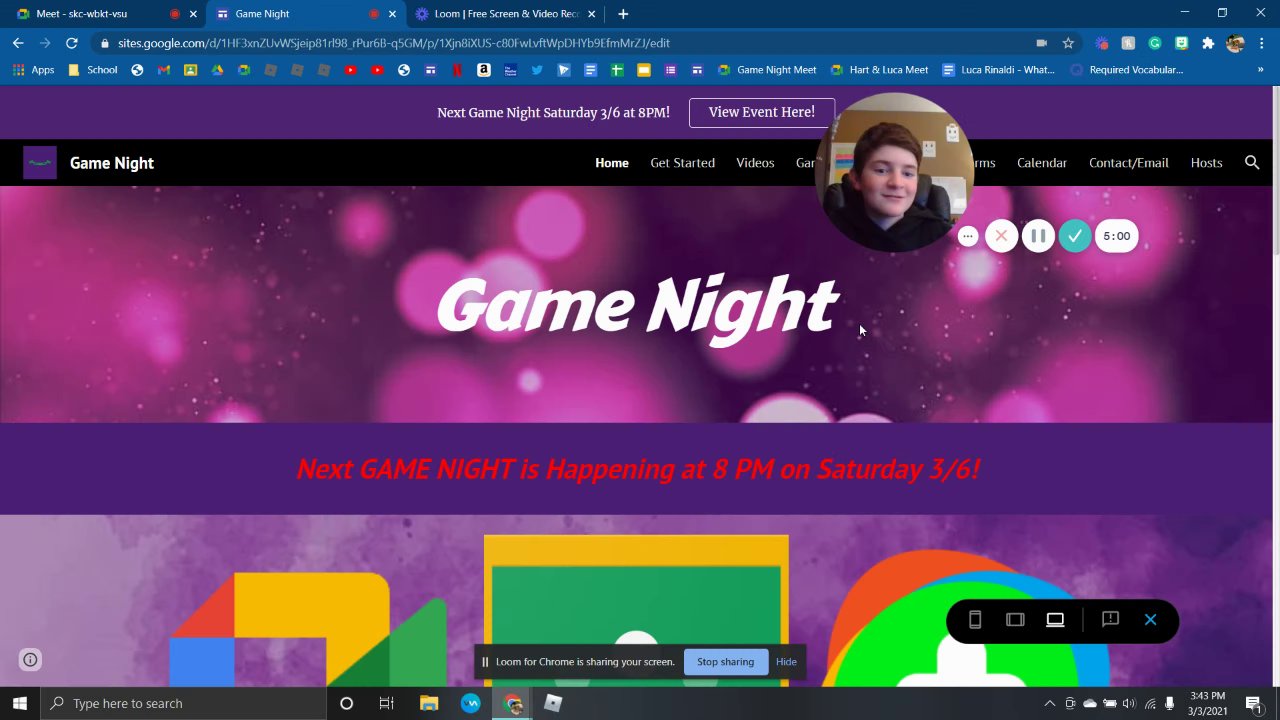Show more bookmarks with the double chevron
Screen dimensions: 1280x720
(x=1260, y=70)
